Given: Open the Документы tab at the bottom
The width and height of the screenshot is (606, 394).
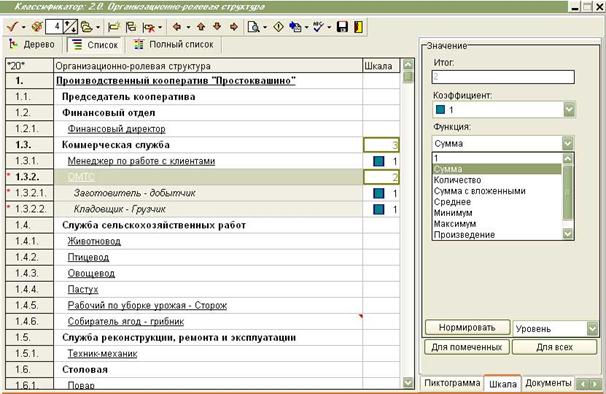Looking at the screenshot, I should [x=548, y=383].
